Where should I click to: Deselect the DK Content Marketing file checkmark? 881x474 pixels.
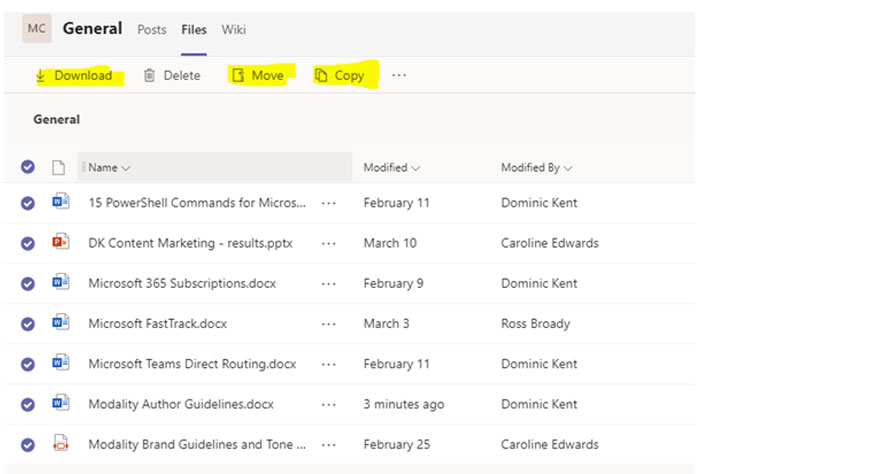pyautogui.click(x=28, y=244)
